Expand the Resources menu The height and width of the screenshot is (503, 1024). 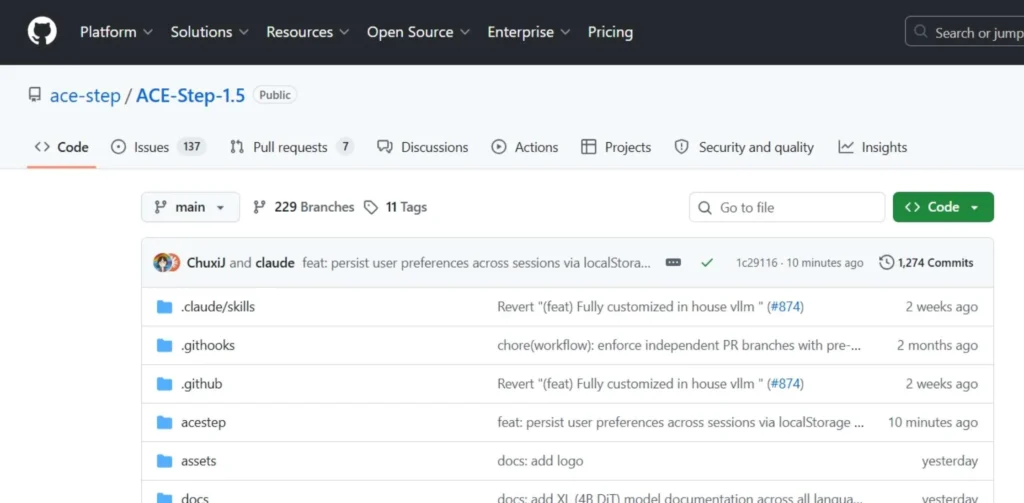[x=308, y=32]
